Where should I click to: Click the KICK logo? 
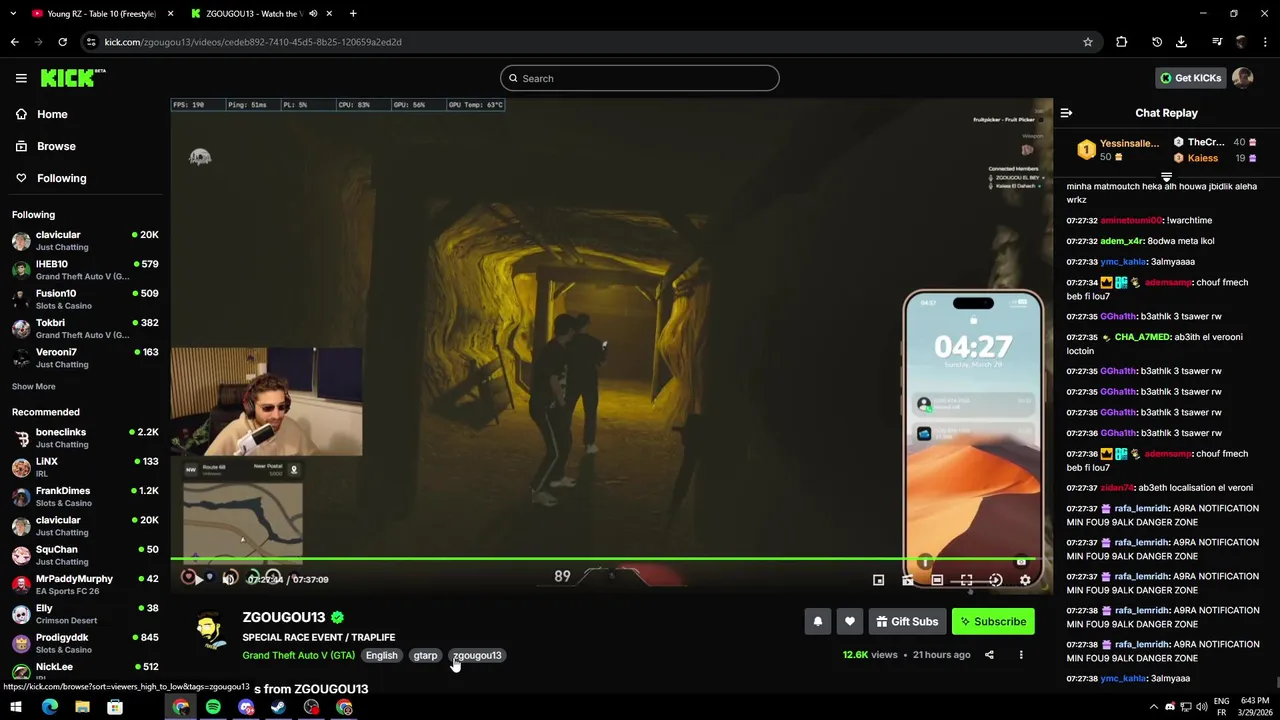(72, 78)
